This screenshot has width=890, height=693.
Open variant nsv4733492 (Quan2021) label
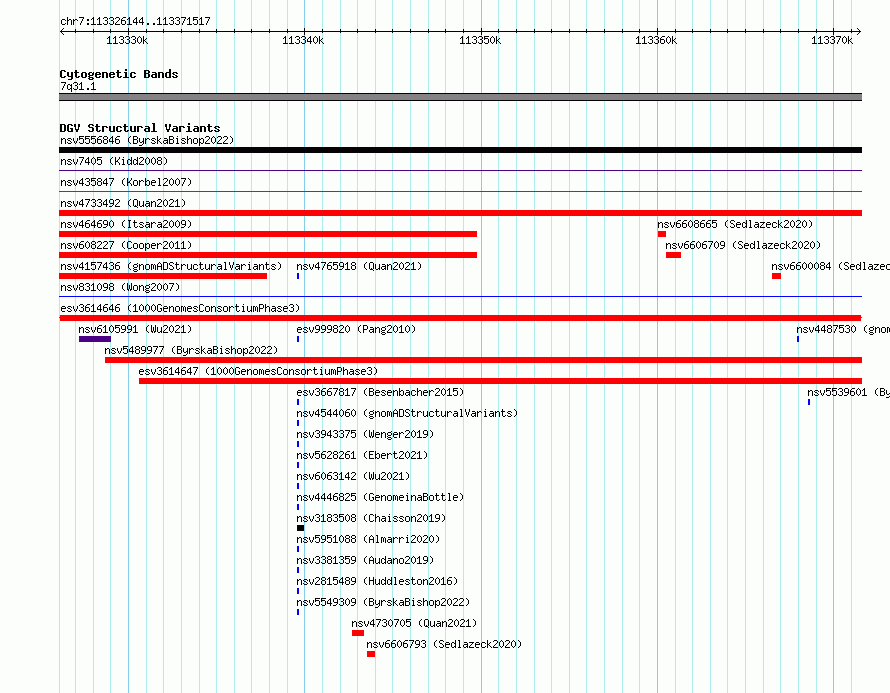coord(123,203)
